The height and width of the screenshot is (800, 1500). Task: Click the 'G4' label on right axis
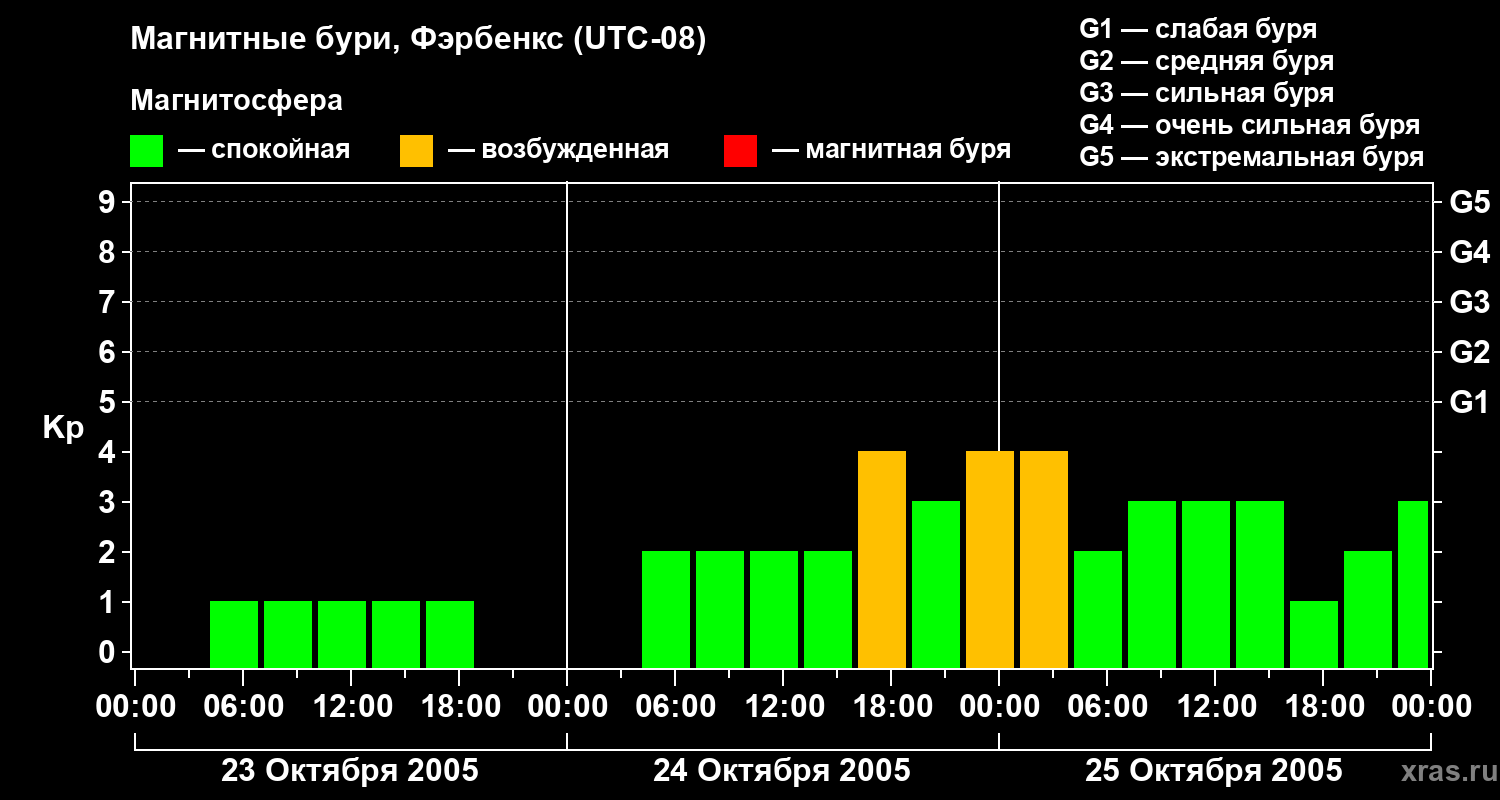[1469, 252]
